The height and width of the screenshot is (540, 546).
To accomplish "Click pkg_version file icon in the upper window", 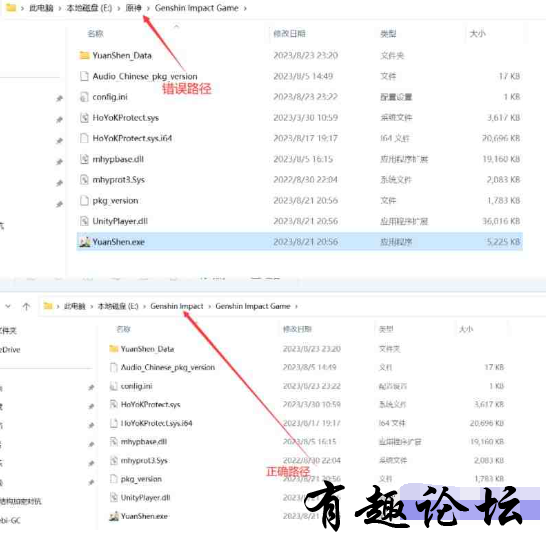I will (x=84, y=201).
